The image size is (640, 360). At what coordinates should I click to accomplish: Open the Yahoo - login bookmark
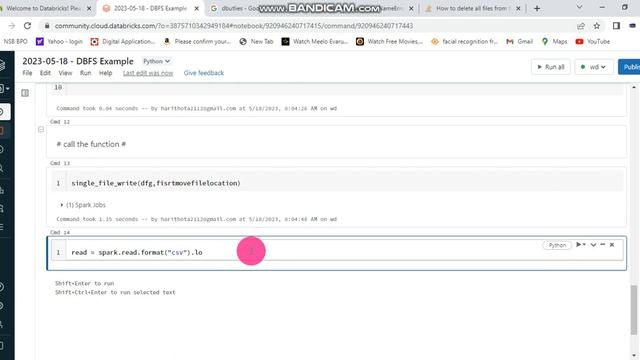[x=59, y=42]
